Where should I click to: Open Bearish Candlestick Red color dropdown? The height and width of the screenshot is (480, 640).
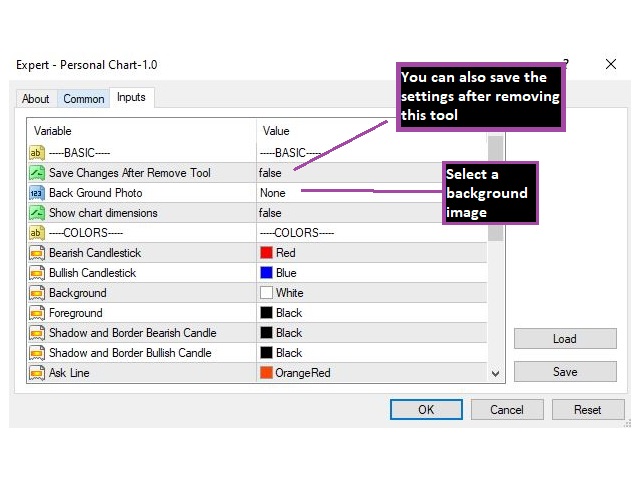click(x=372, y=253)
